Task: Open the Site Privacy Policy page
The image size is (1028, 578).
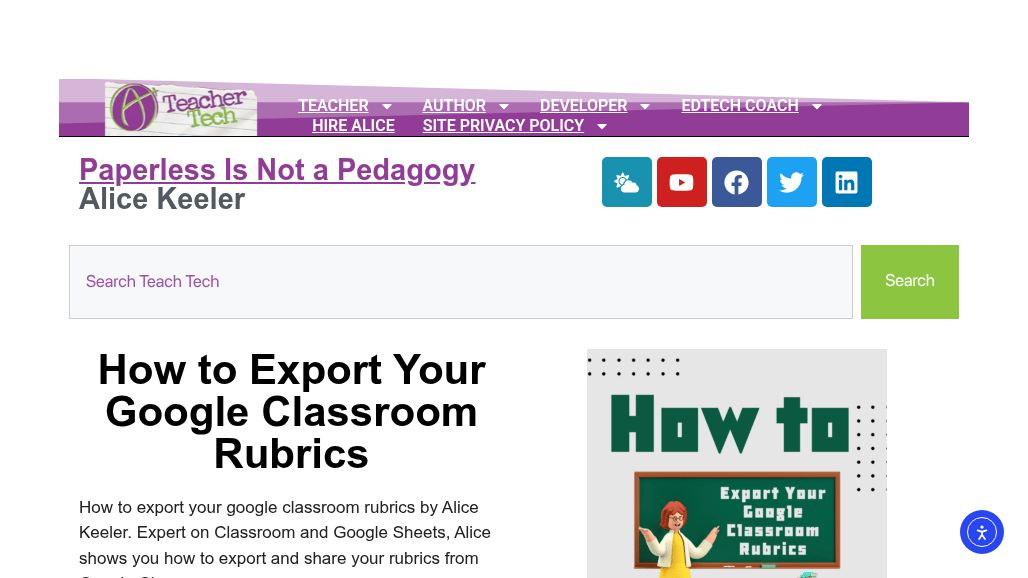Action: 503,126
